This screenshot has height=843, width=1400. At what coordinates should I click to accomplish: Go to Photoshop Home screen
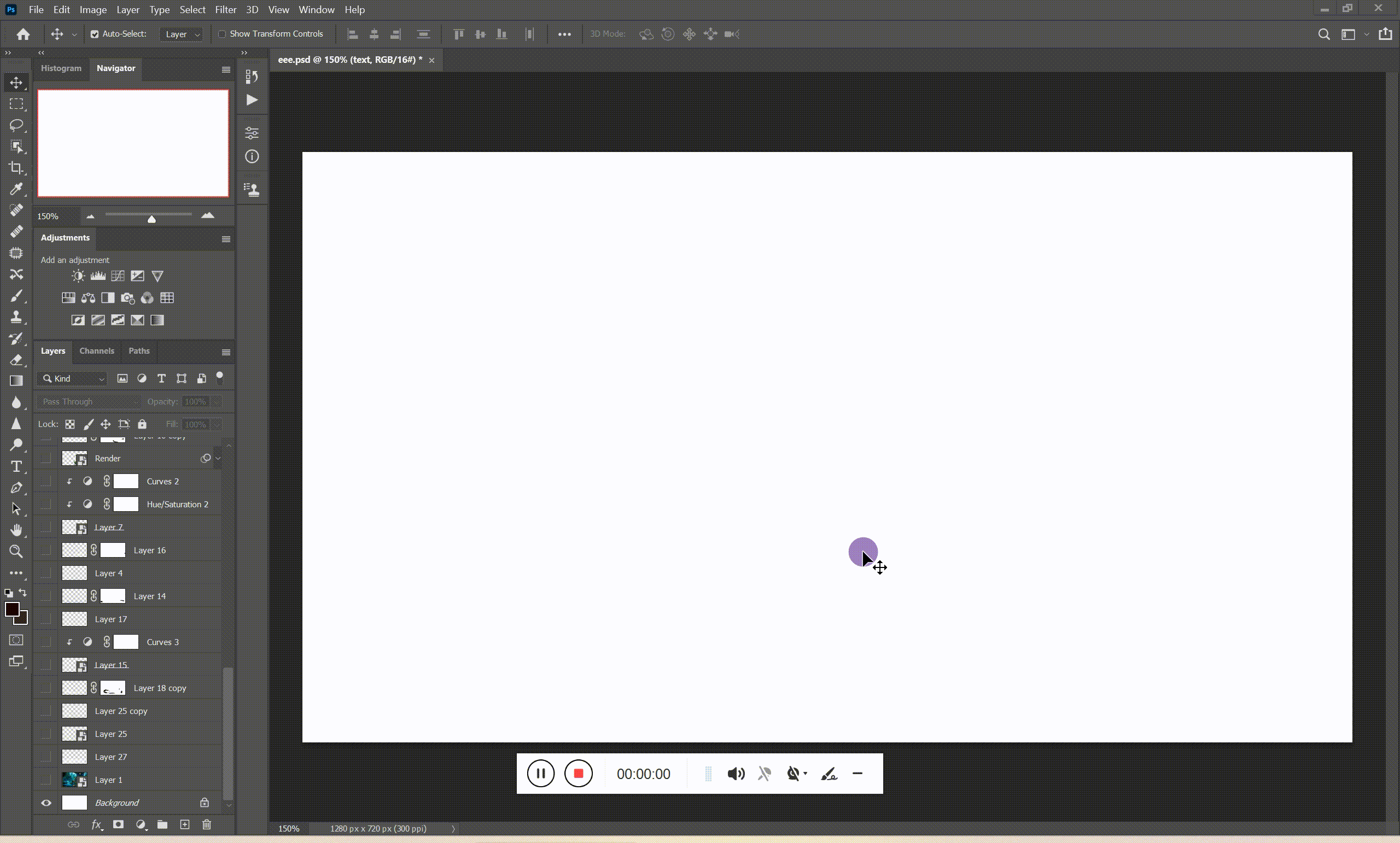point(24,34)
